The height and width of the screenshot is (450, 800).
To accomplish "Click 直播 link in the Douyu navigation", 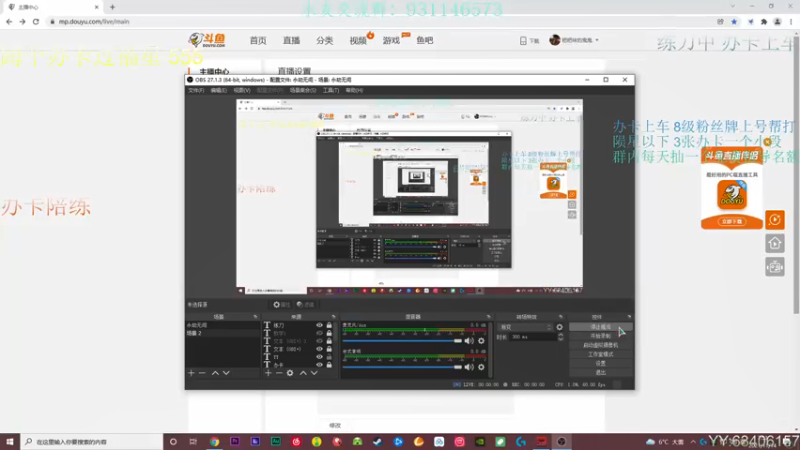I will tap(291, 40).
